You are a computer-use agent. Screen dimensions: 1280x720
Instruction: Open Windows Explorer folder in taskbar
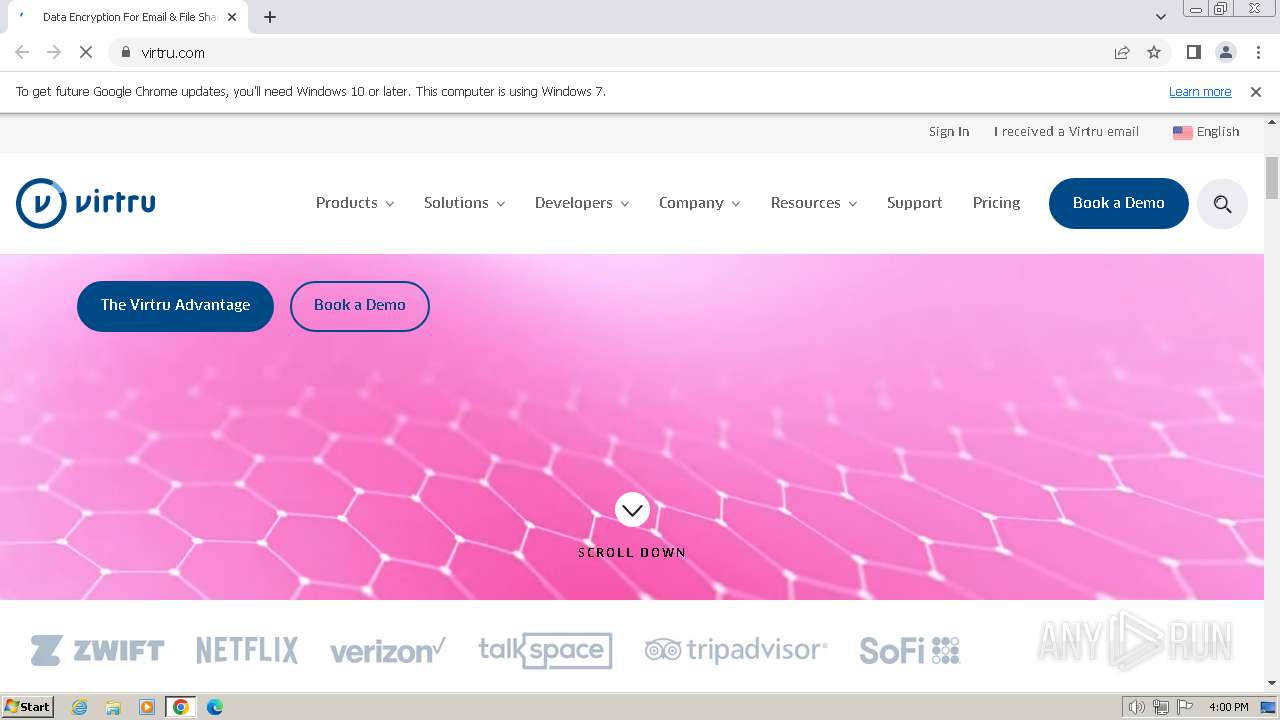click(113, 707)
